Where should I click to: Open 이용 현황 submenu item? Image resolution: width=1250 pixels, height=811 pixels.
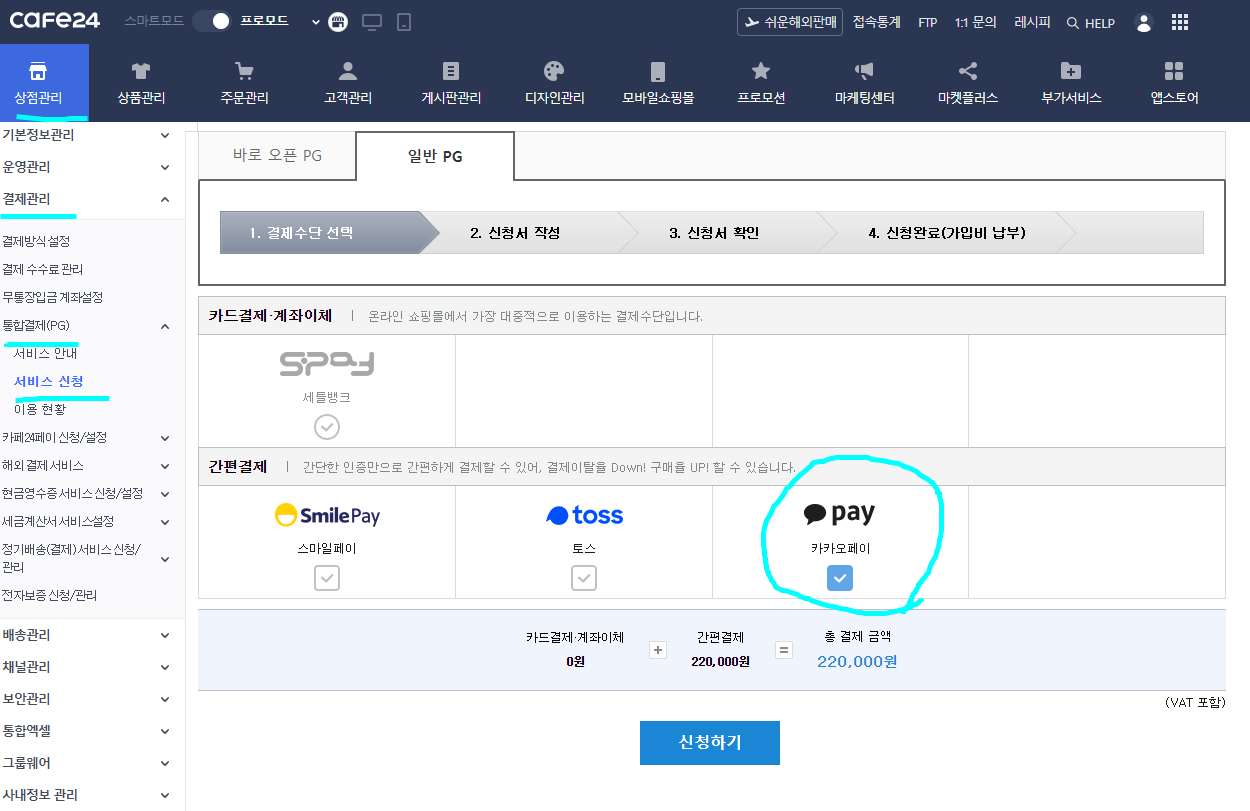(40, 409)
